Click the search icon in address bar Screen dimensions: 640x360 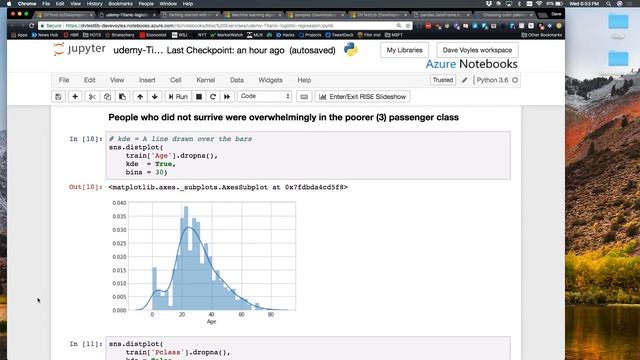pyautogui.click(x=399, y=26)
